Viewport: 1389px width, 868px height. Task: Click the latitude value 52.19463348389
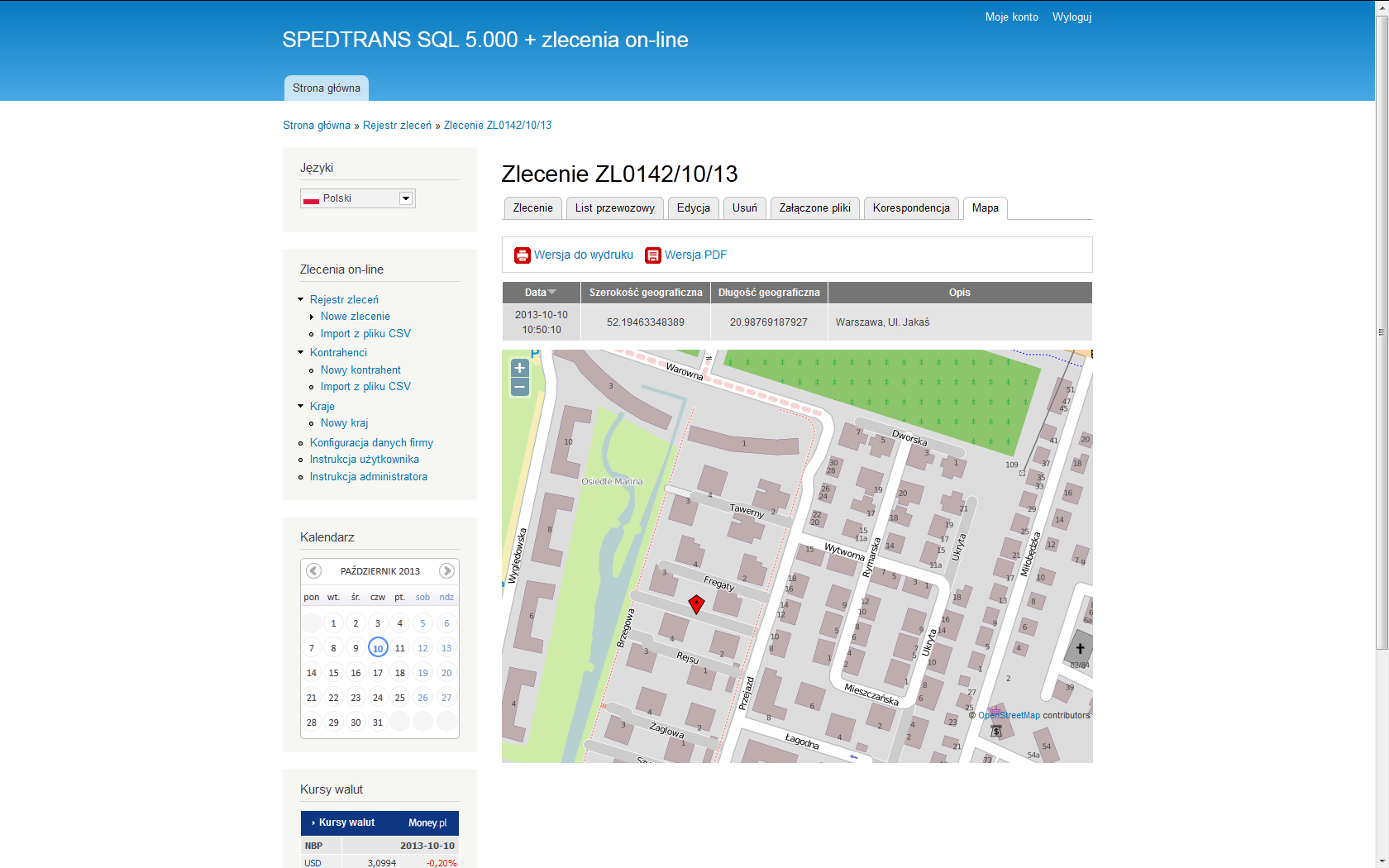[646, 322]
